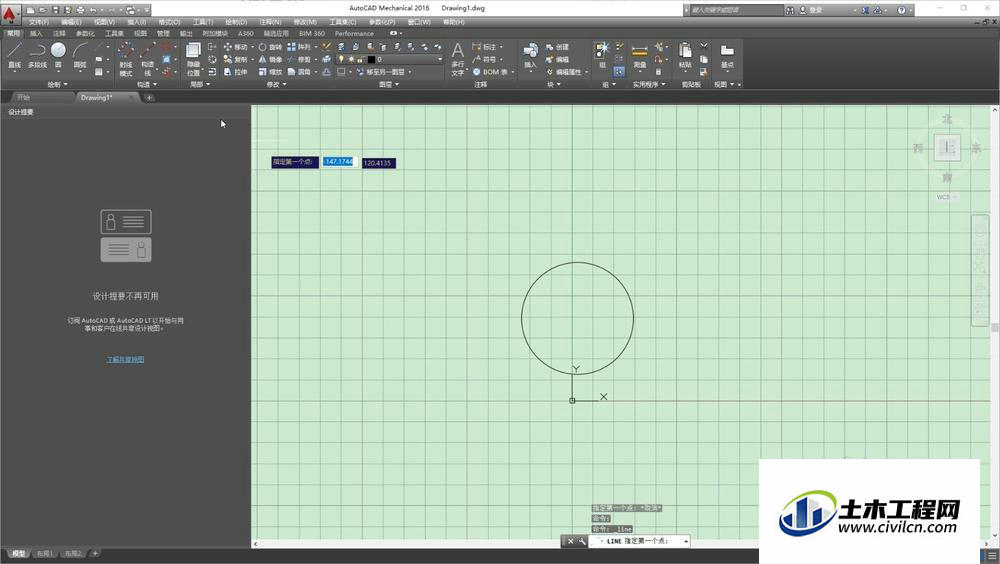Switch to the Insert (插入) ribbon tab
Viewport: 1000px width, 564px height.
[36, 33]
